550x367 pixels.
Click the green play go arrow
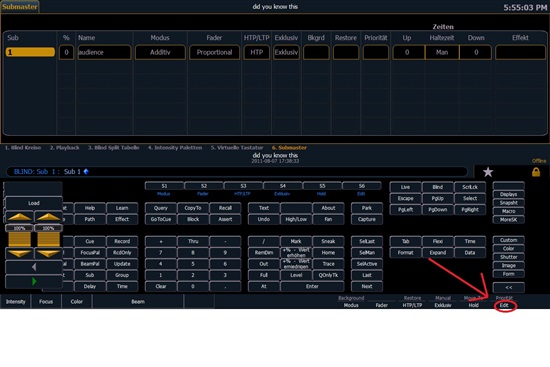(34, 281)
